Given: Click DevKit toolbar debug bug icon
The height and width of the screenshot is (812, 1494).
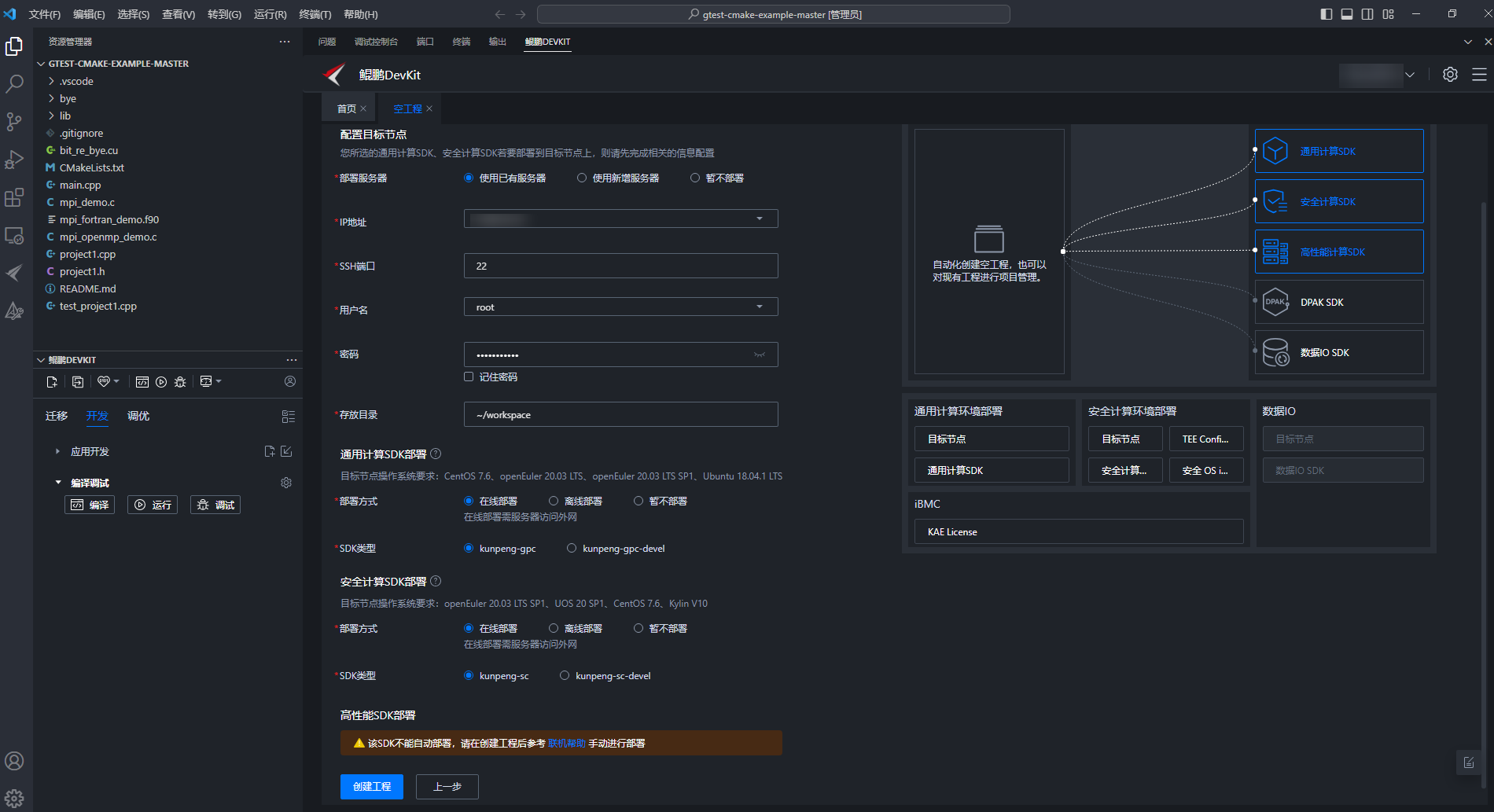Looking at the screenshot, I should (180, 381).
